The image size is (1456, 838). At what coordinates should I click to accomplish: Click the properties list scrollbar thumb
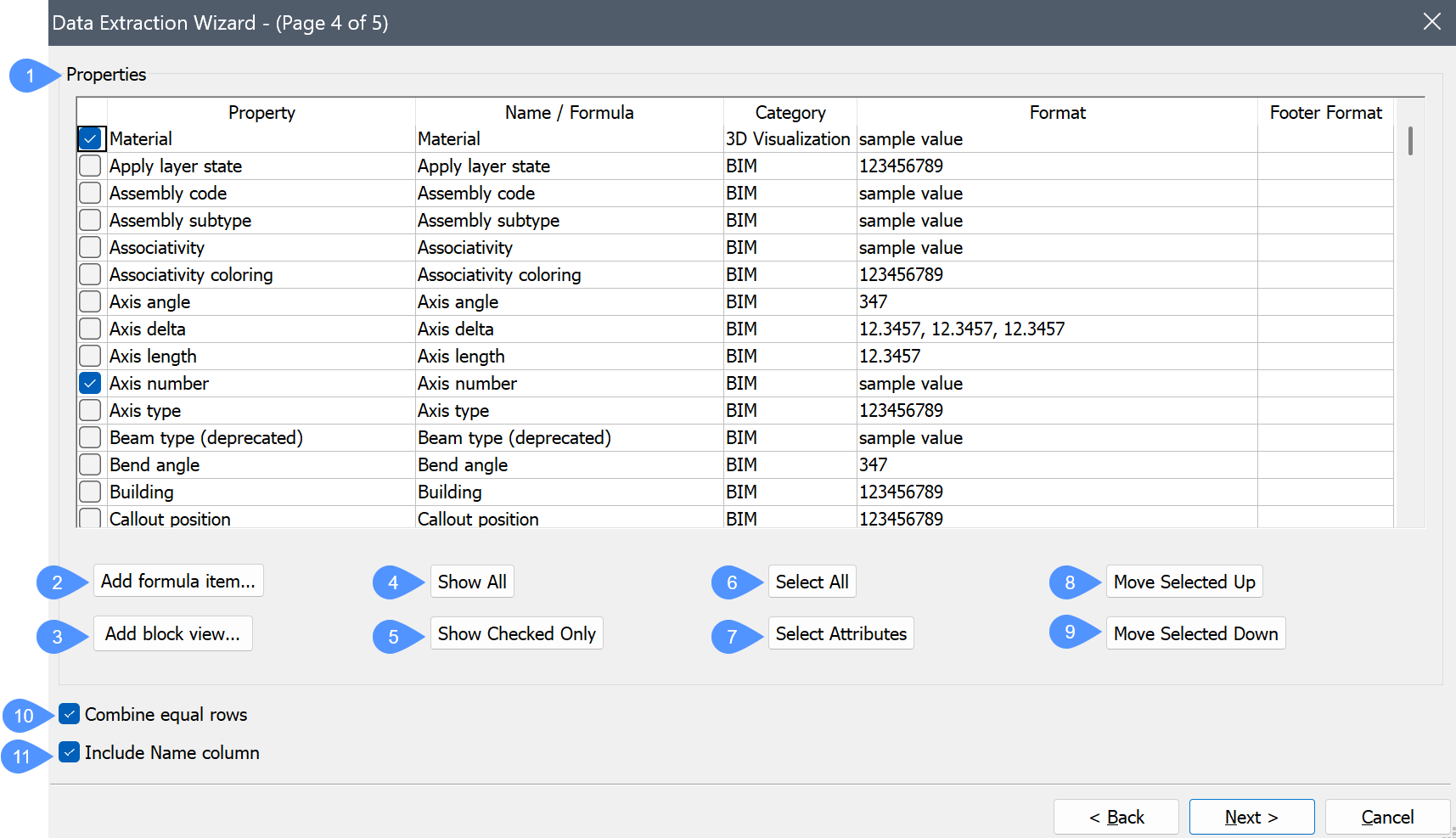point(1410,141)
